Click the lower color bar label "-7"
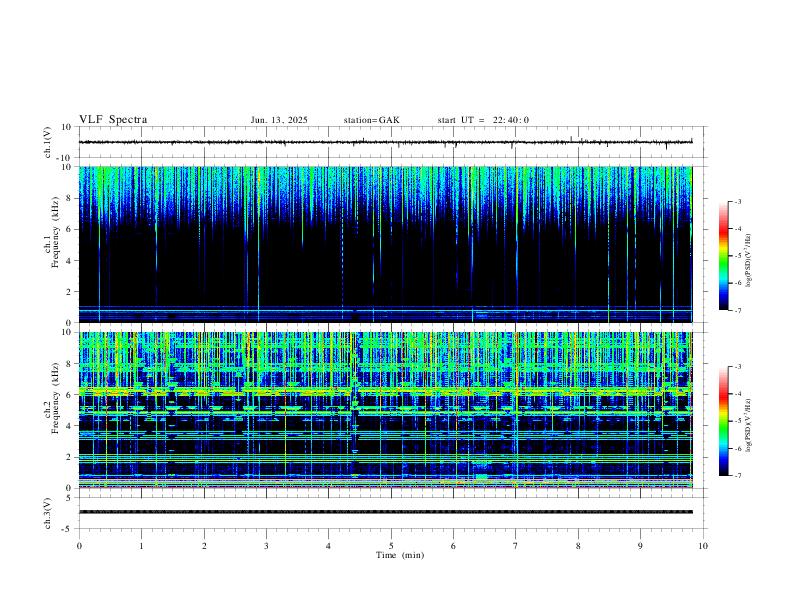 [737, 476]
